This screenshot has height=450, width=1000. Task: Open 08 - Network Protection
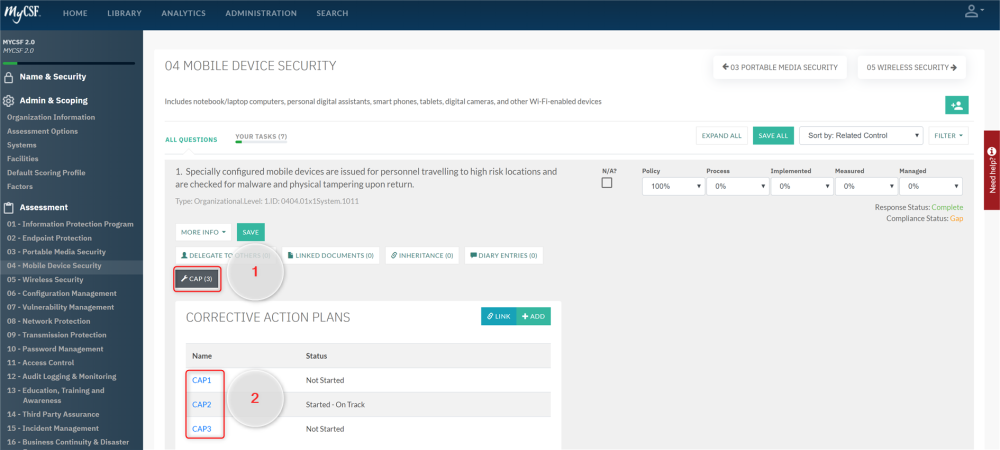click(48, 321)
